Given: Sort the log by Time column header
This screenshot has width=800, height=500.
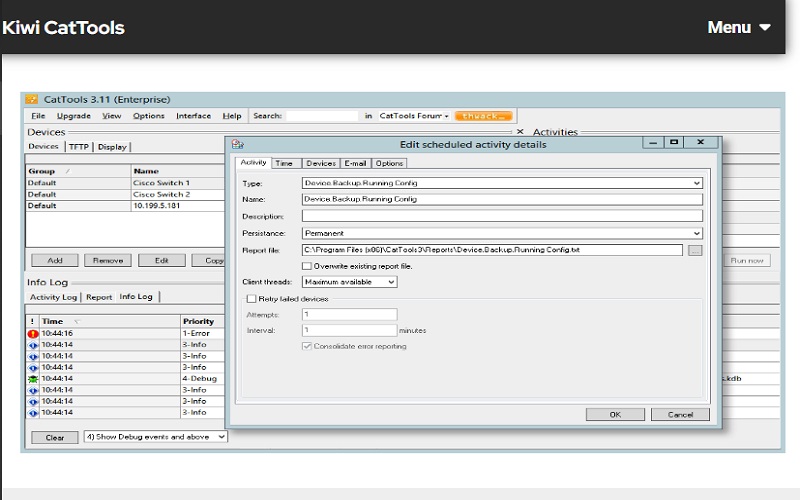Looking at the screenshot, I should tap(110, 321).
